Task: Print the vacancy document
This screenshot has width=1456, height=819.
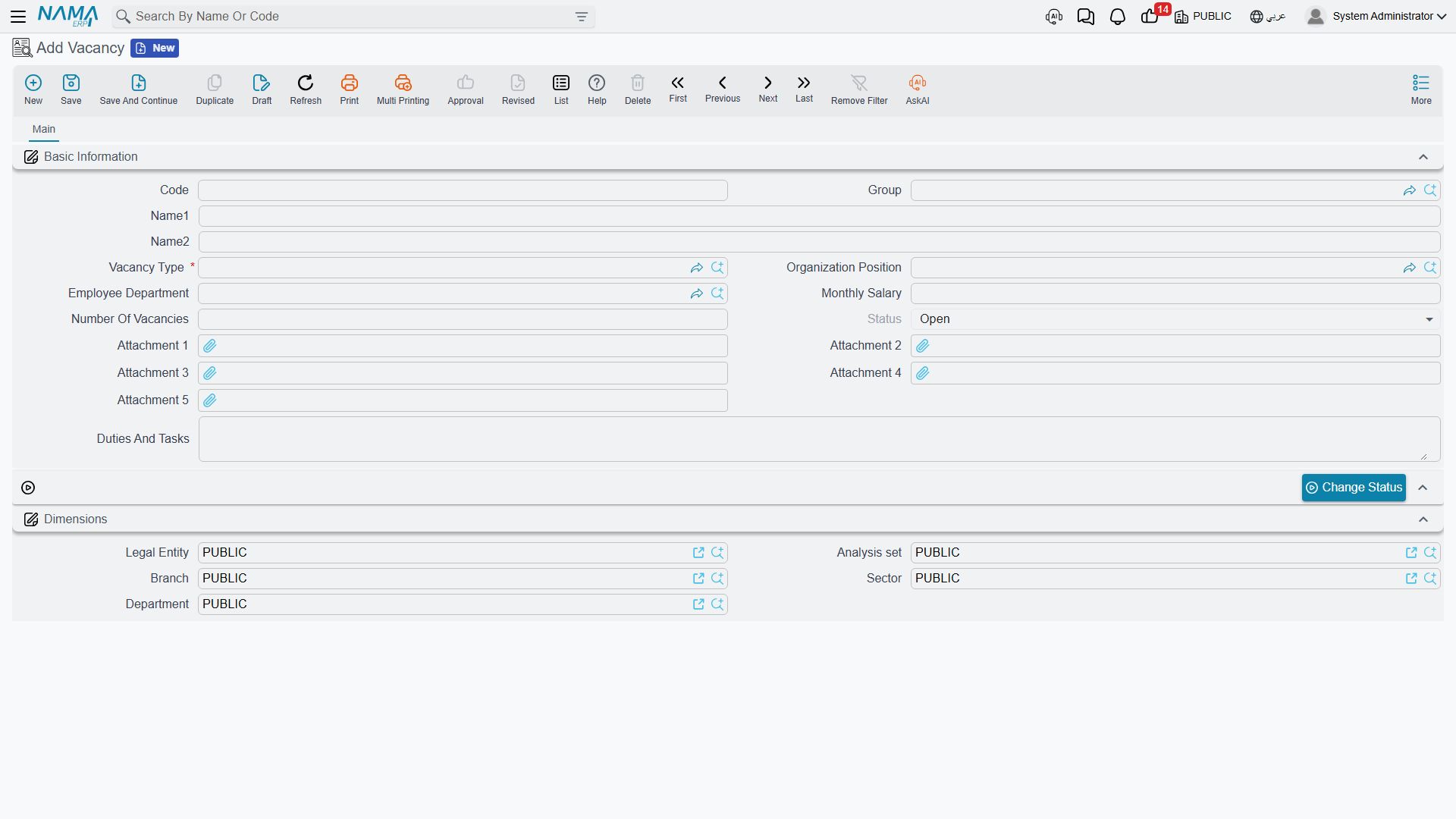Action: pyautogui.click(x=350, y=89)
